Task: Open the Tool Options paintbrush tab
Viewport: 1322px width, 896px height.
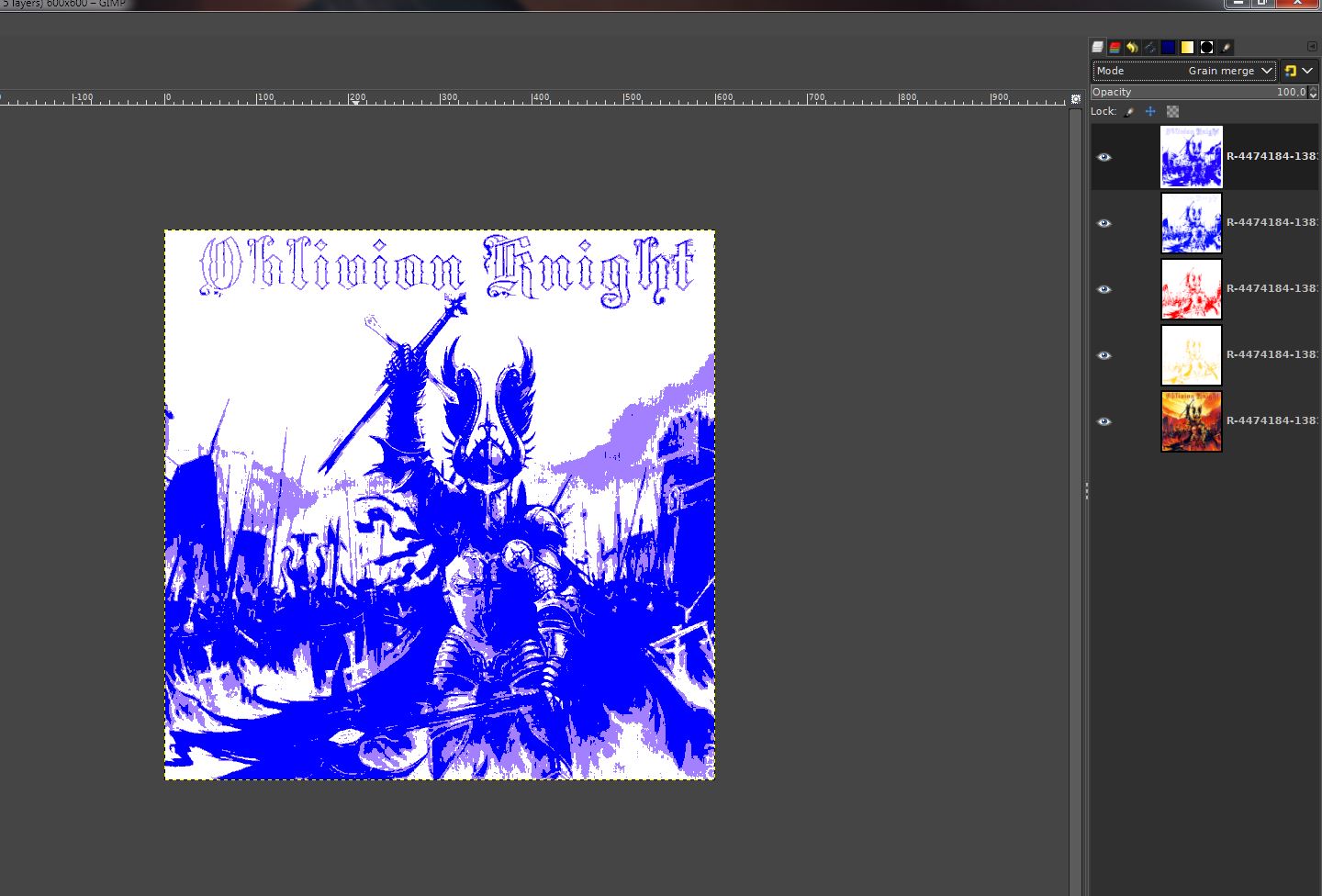Action: [x=1227, y=47]
